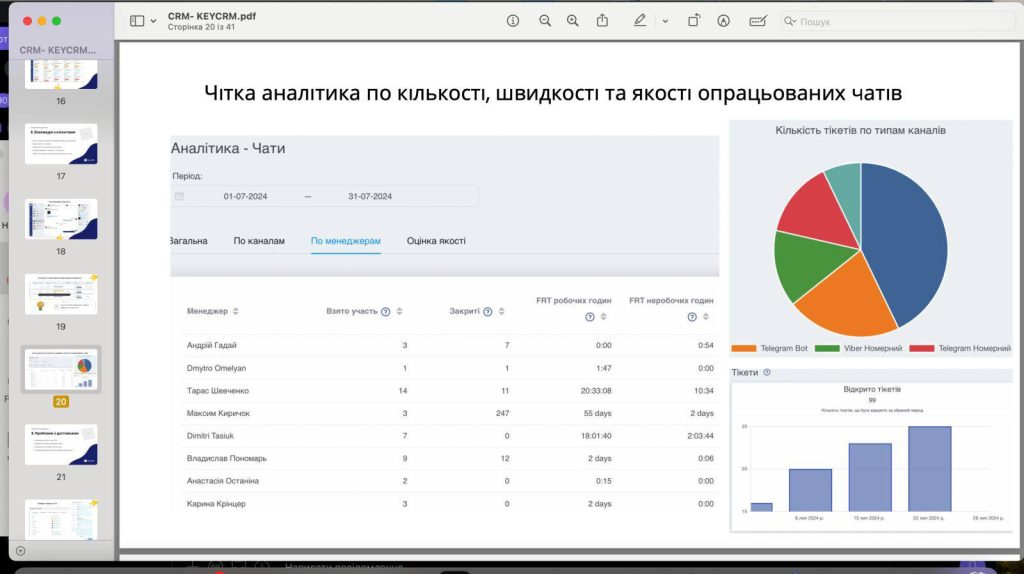Expand the sidebar view options chevron
1024x574 pixels.
tap(154, 21)
